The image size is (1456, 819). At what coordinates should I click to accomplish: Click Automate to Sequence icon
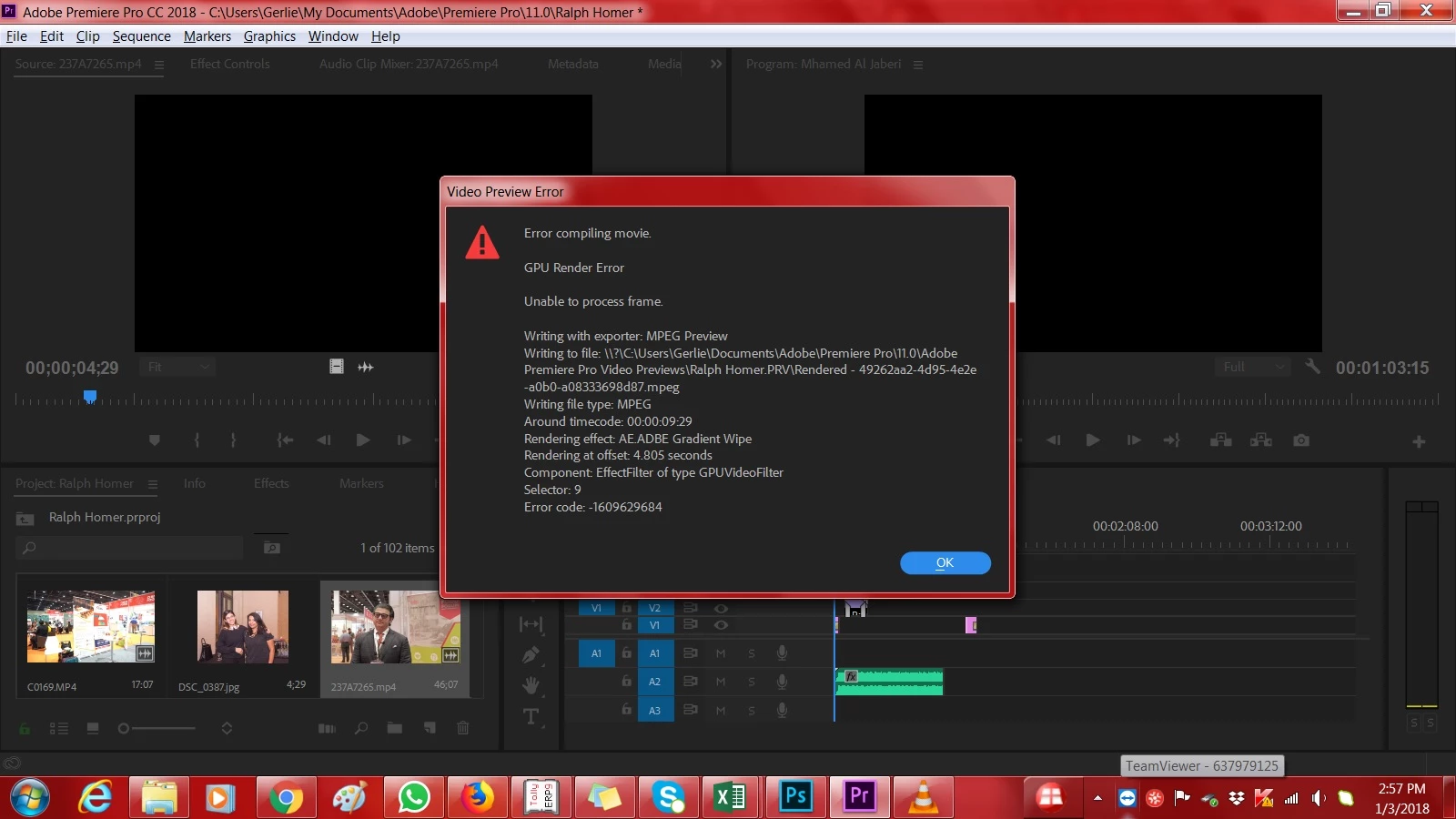pyautogui.click(x=327, y=728)
